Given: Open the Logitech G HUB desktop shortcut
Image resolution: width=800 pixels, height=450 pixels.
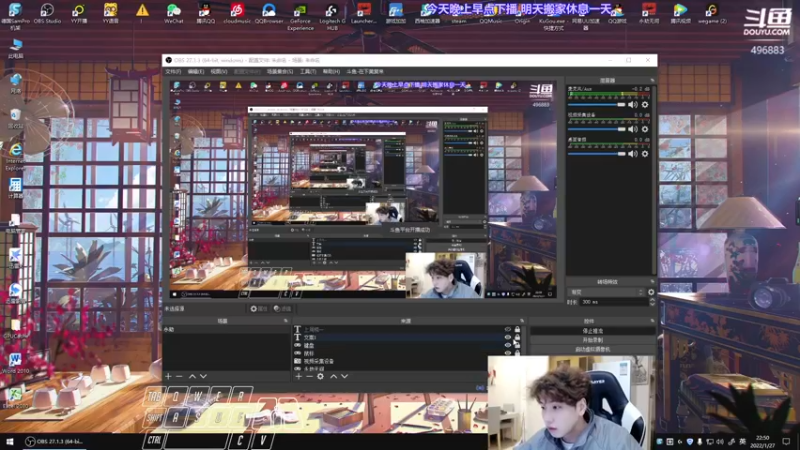Looking at the screenshot, I should pos(332,16).
